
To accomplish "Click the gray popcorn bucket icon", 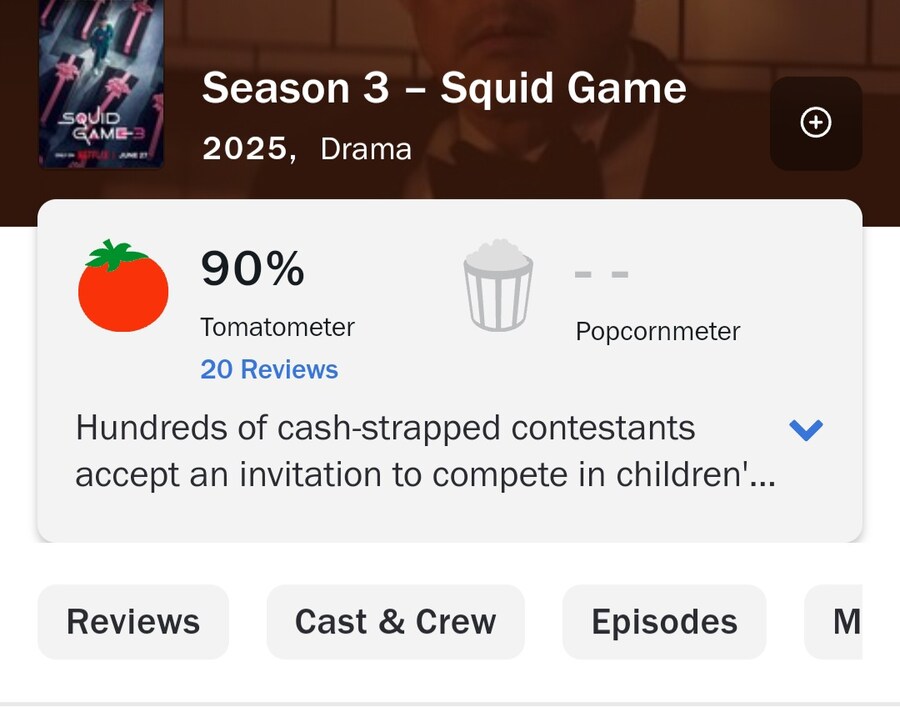I will (498, 285).
